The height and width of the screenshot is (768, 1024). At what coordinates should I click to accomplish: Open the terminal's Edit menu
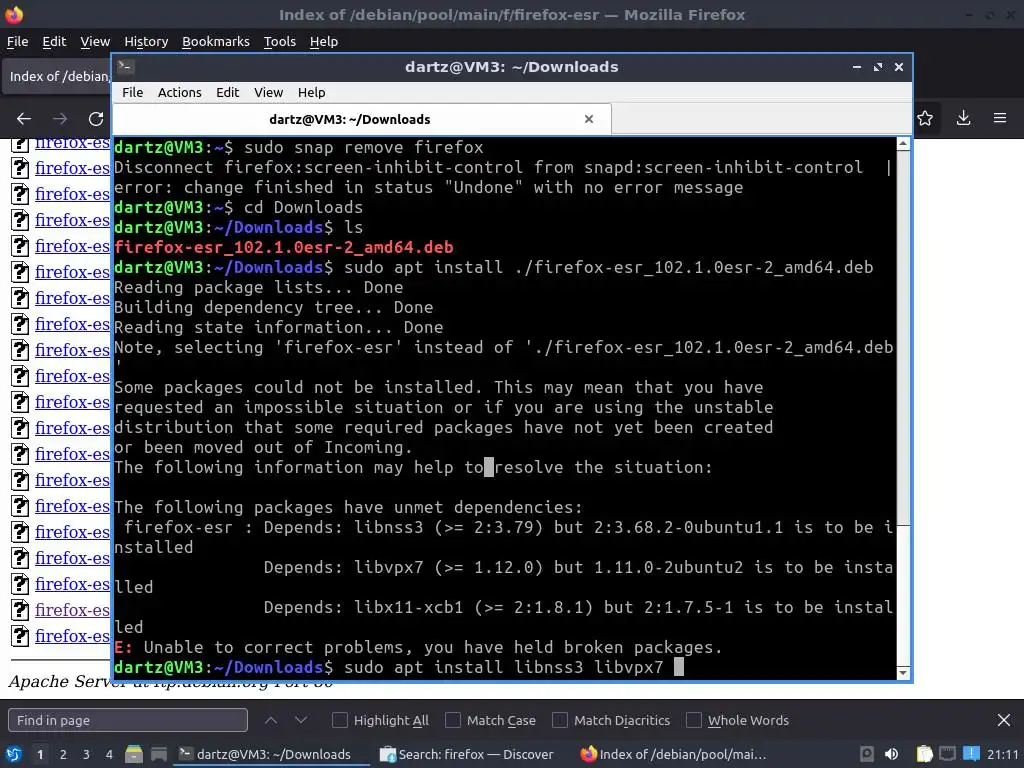coord(227,92)
